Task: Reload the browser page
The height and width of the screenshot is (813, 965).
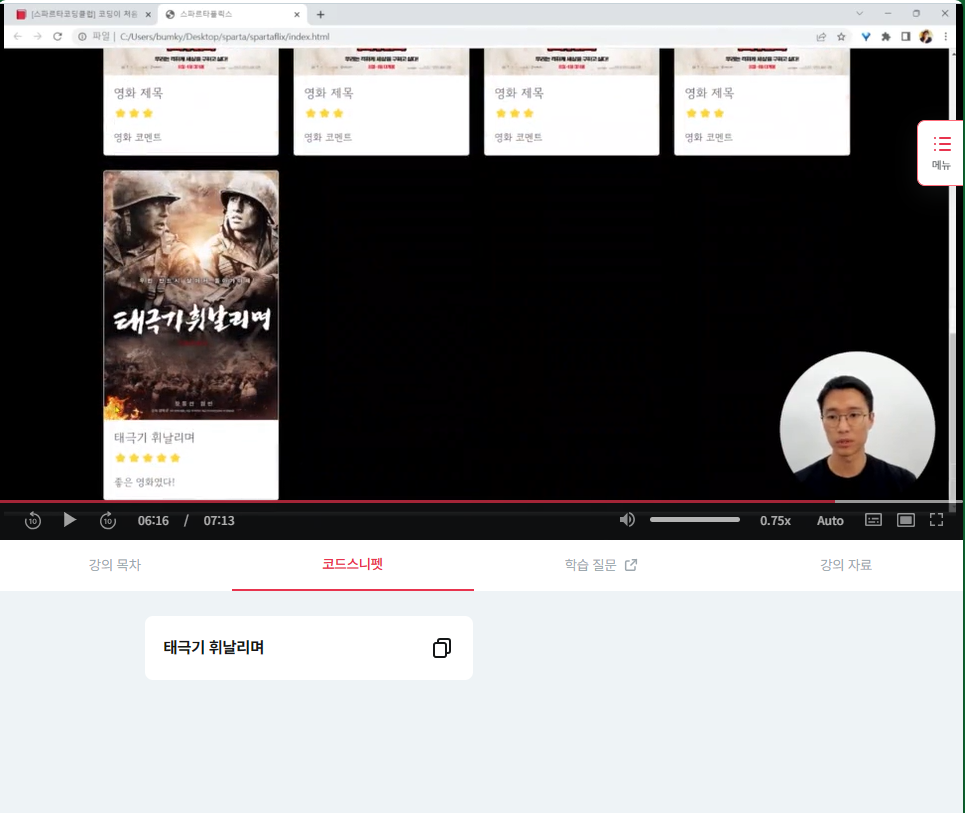Action: click(57, 36)
